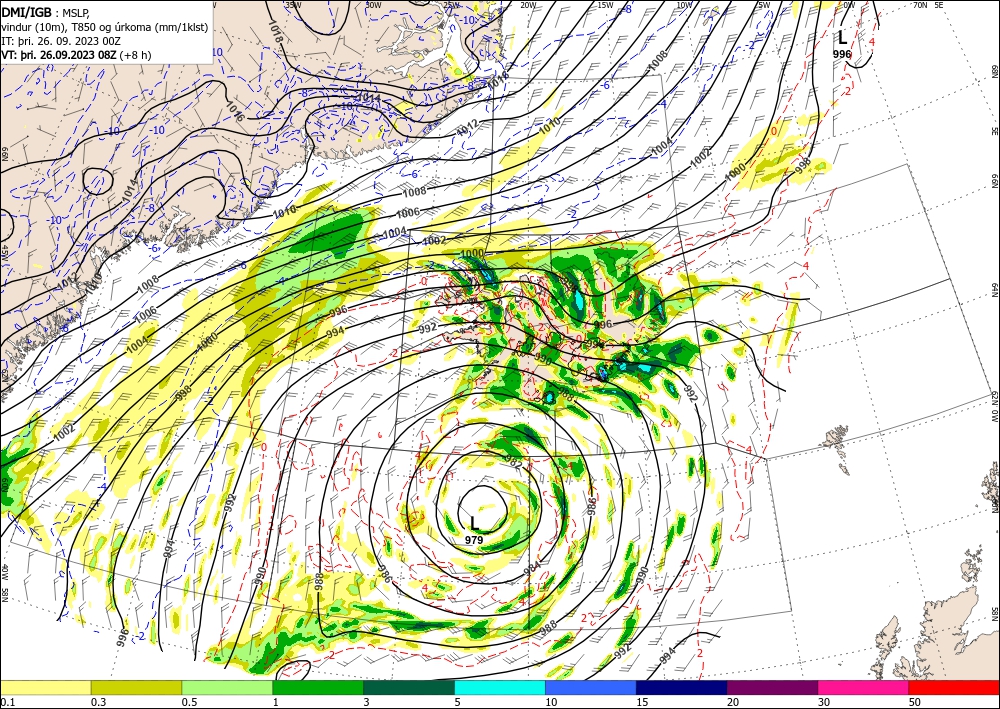Screen dimensions: 1000x709
Task: Click the yellow 0.1–0.3 legend color segment
Action: click(45, 687)
